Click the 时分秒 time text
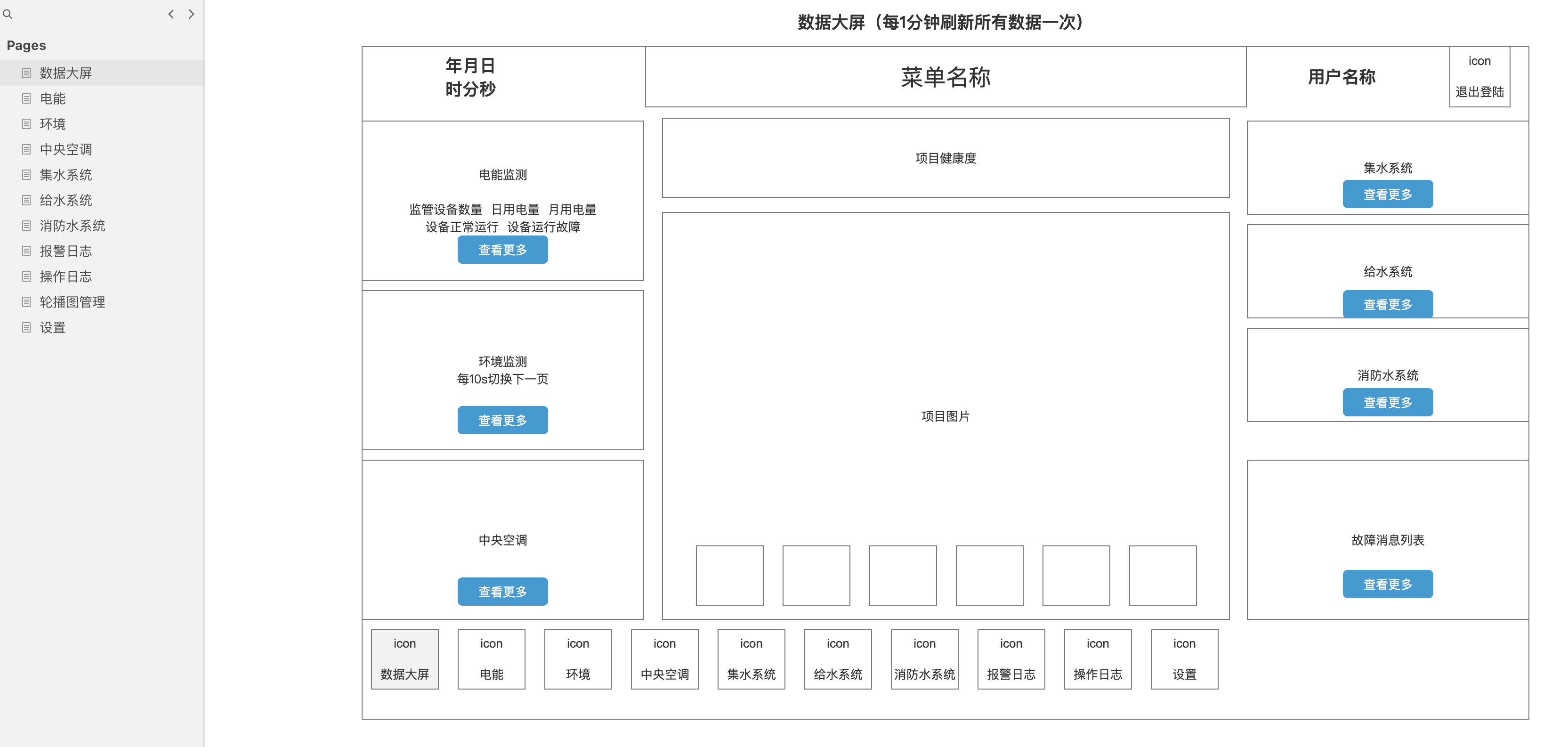The width and height of the screenshot is (1568, 747). pyautogui.click(x=470, y=89)
